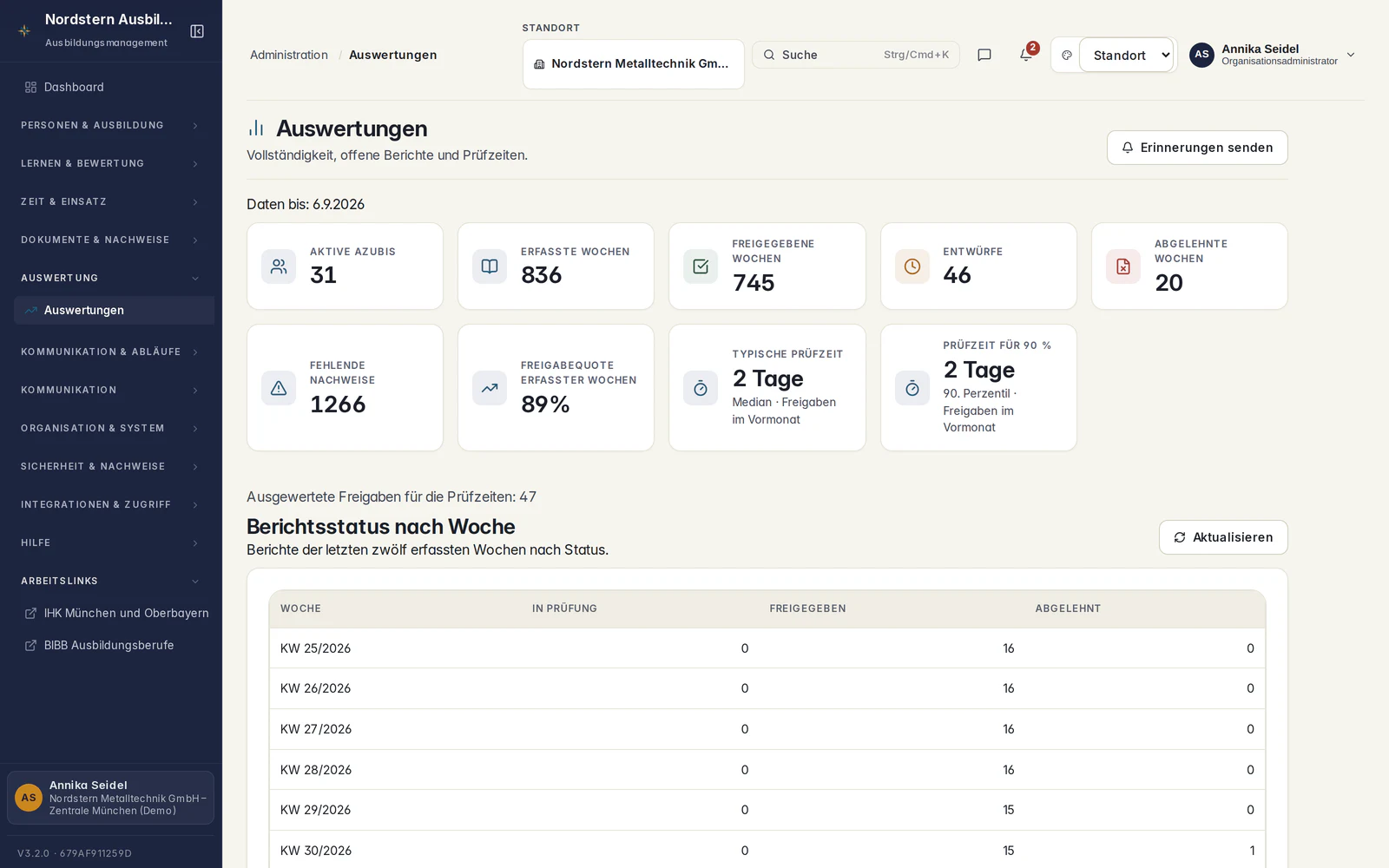The image size is (1389, 868).
Task: Expand the Kommunikation section
Action: click(x=111, y=390)
